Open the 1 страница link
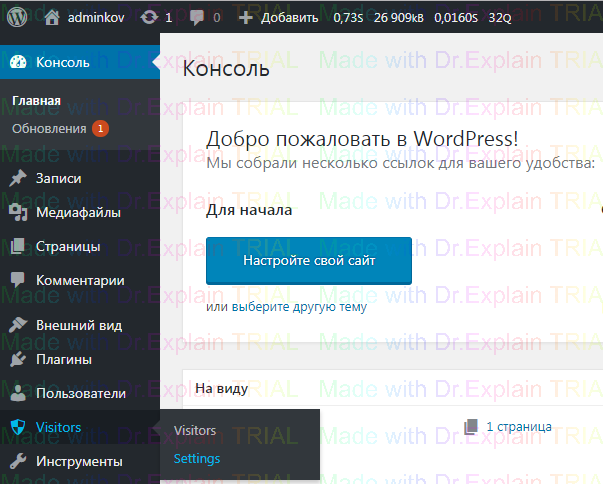 point(519,426)
